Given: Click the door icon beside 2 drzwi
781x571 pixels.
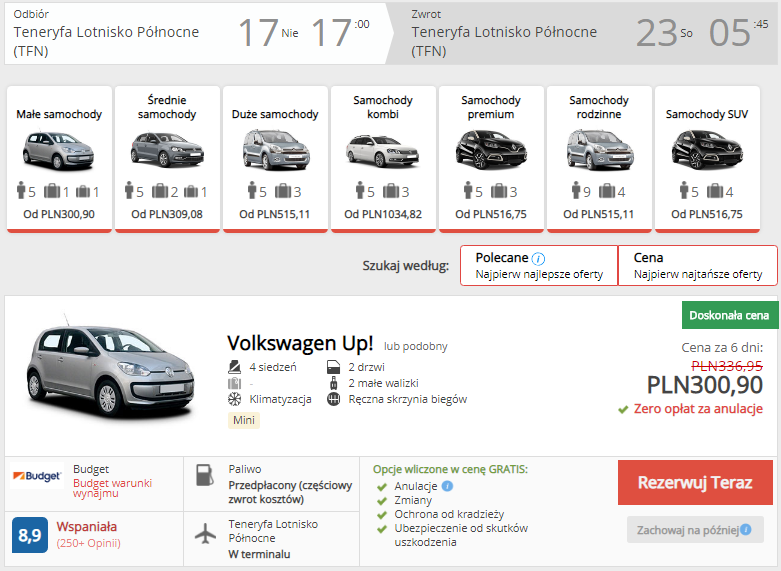Looking at the screenshot, I should [x=333, y=367].
